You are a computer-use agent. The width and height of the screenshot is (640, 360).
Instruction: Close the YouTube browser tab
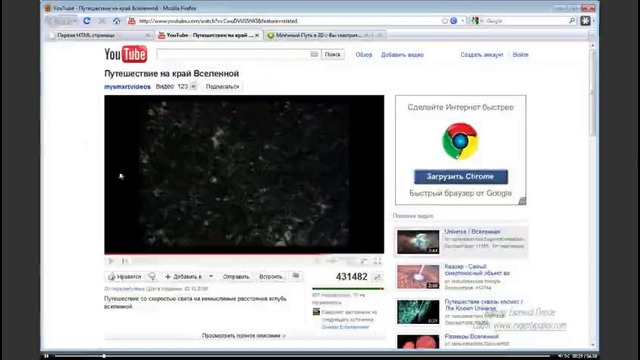click(257, 36)
